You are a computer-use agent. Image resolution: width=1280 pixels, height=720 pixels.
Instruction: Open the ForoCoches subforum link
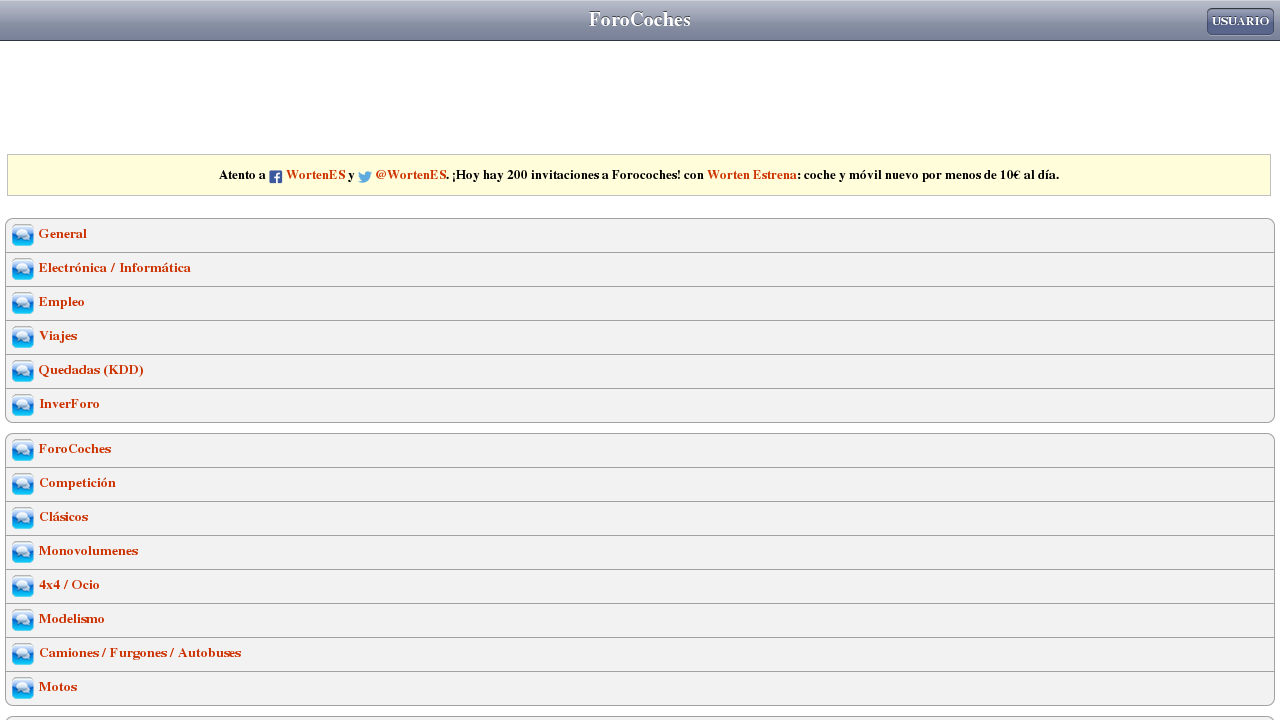point(75,449)
